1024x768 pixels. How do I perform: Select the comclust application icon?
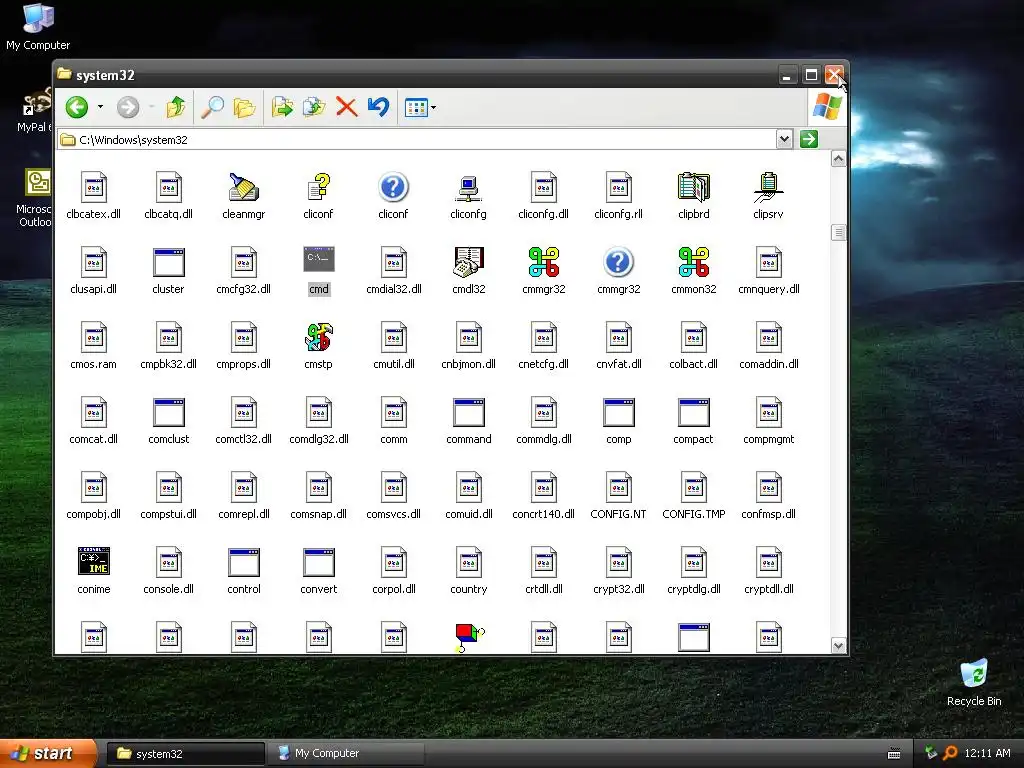(168, 412)
